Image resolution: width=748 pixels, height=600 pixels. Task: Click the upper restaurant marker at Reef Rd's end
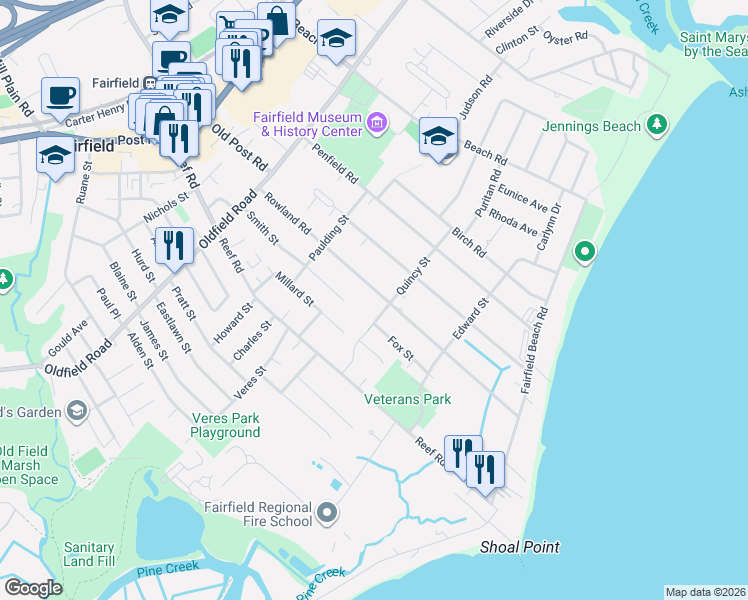tap(459, 451)
